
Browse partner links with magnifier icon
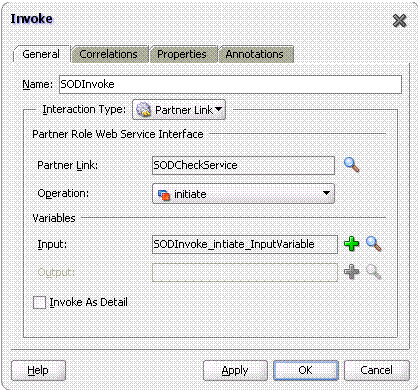point(352,165)
